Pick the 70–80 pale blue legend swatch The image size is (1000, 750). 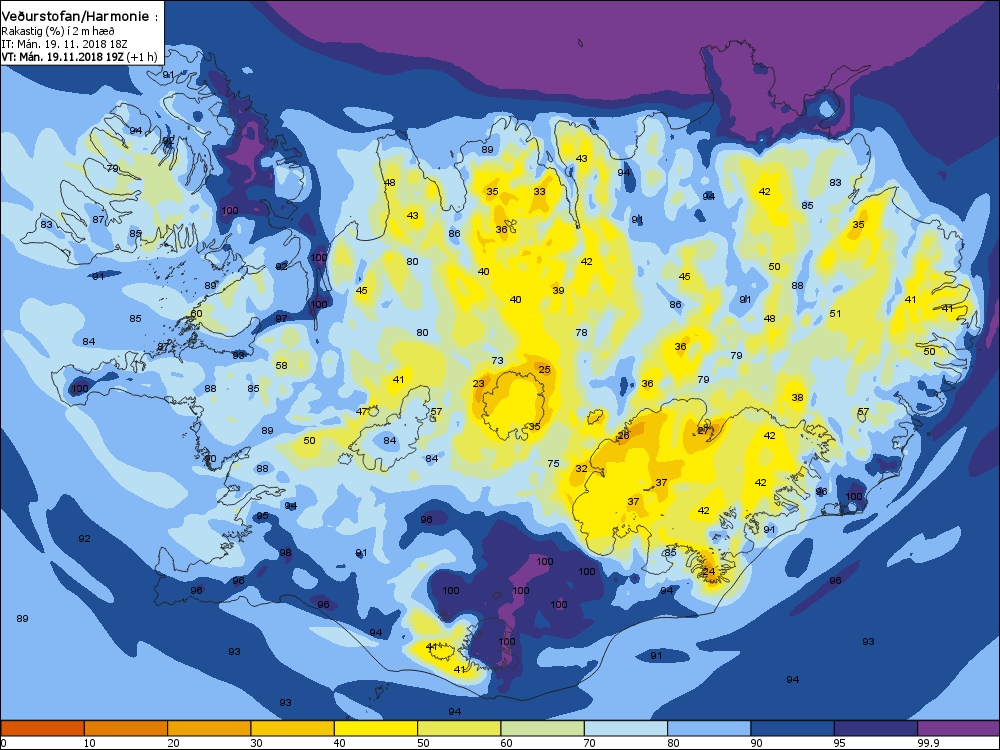tap(626, 728)
